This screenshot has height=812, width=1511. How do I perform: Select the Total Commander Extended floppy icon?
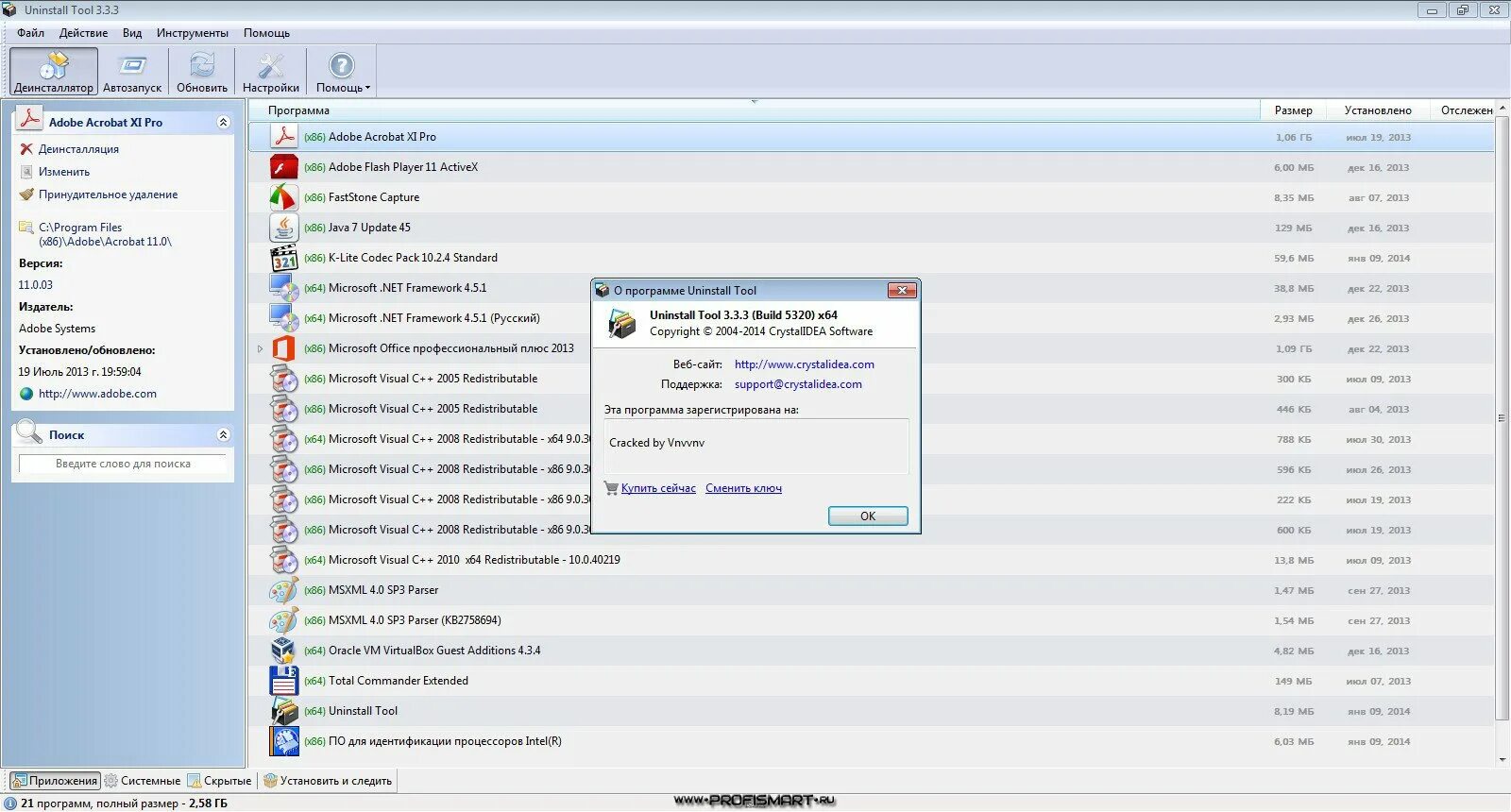[284, 681]
